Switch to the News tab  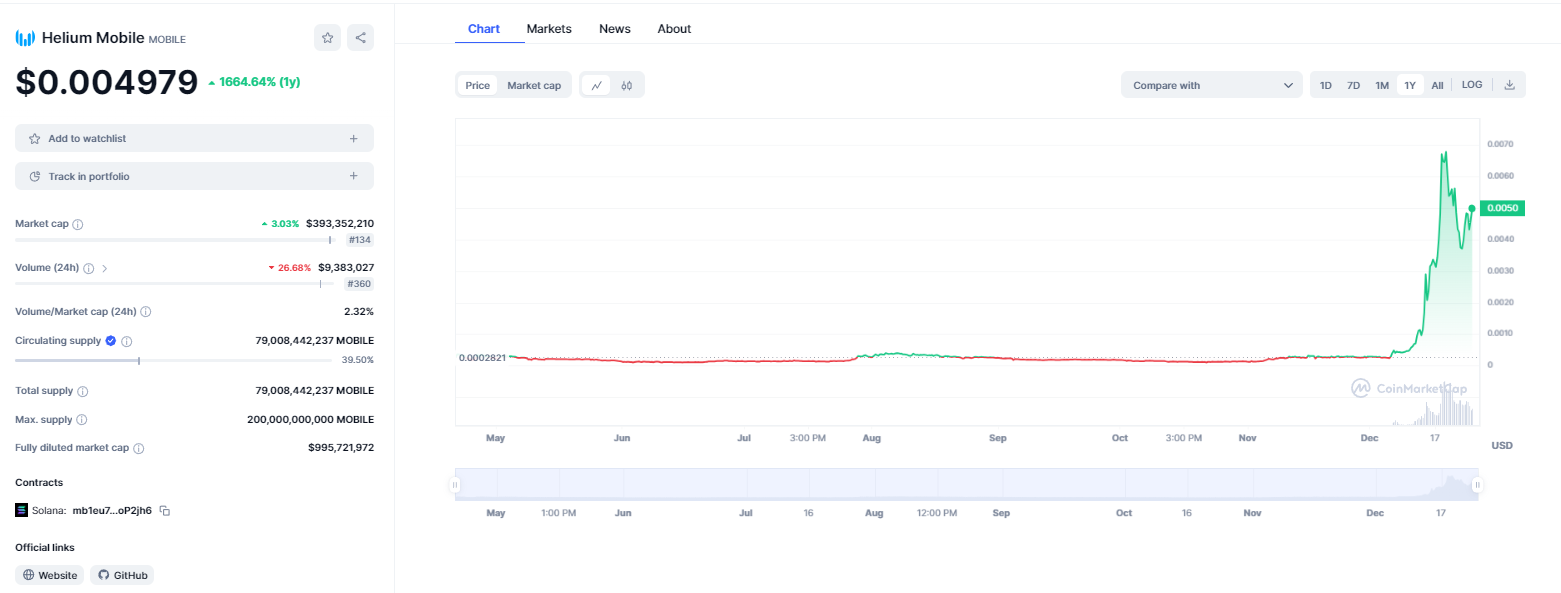click(x=614, y=29)
